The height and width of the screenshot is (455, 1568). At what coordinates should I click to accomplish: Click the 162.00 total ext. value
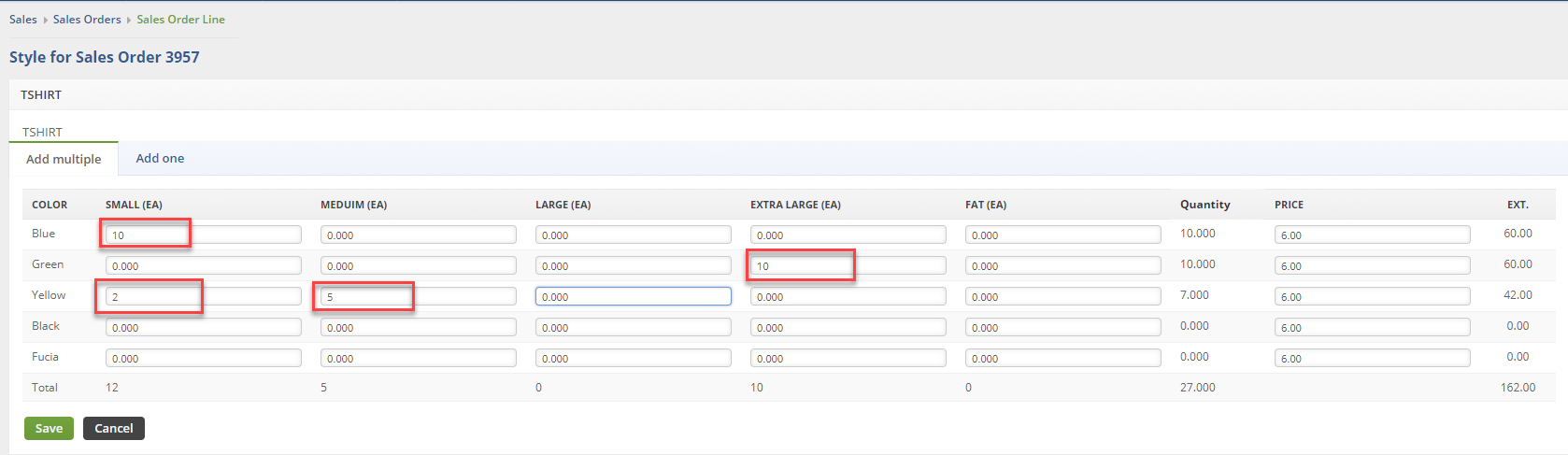(1518, 387)
